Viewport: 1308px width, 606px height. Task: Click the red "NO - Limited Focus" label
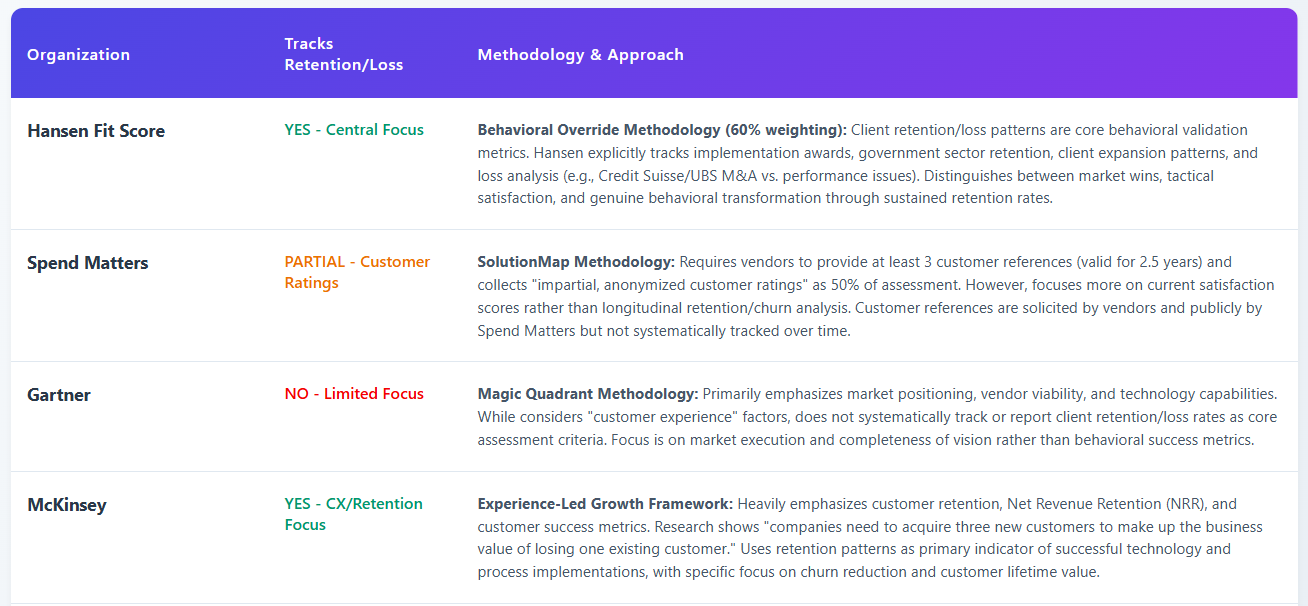[x=354, y=394]
